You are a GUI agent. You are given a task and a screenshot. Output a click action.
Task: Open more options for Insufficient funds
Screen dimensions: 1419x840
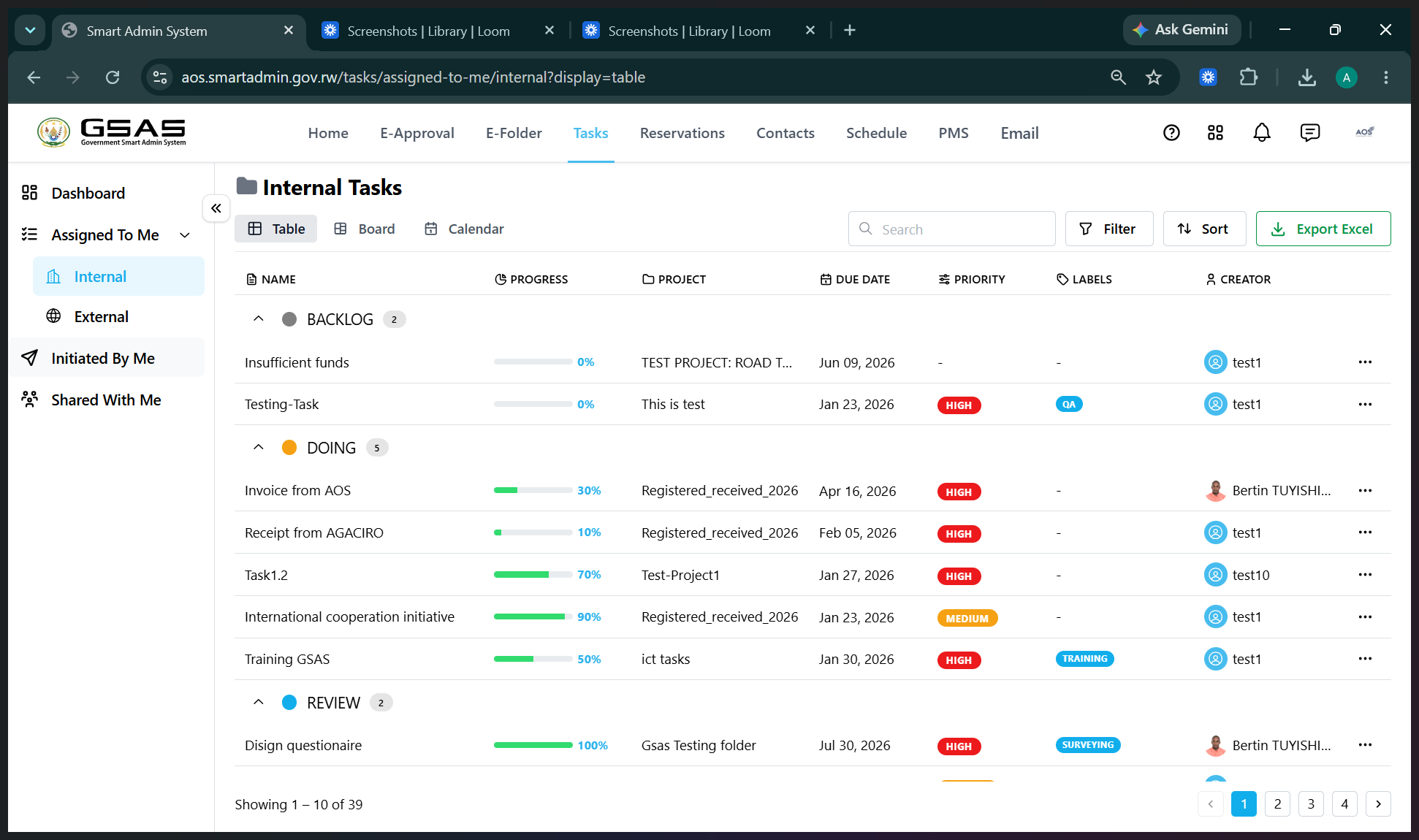[1365, 362]
